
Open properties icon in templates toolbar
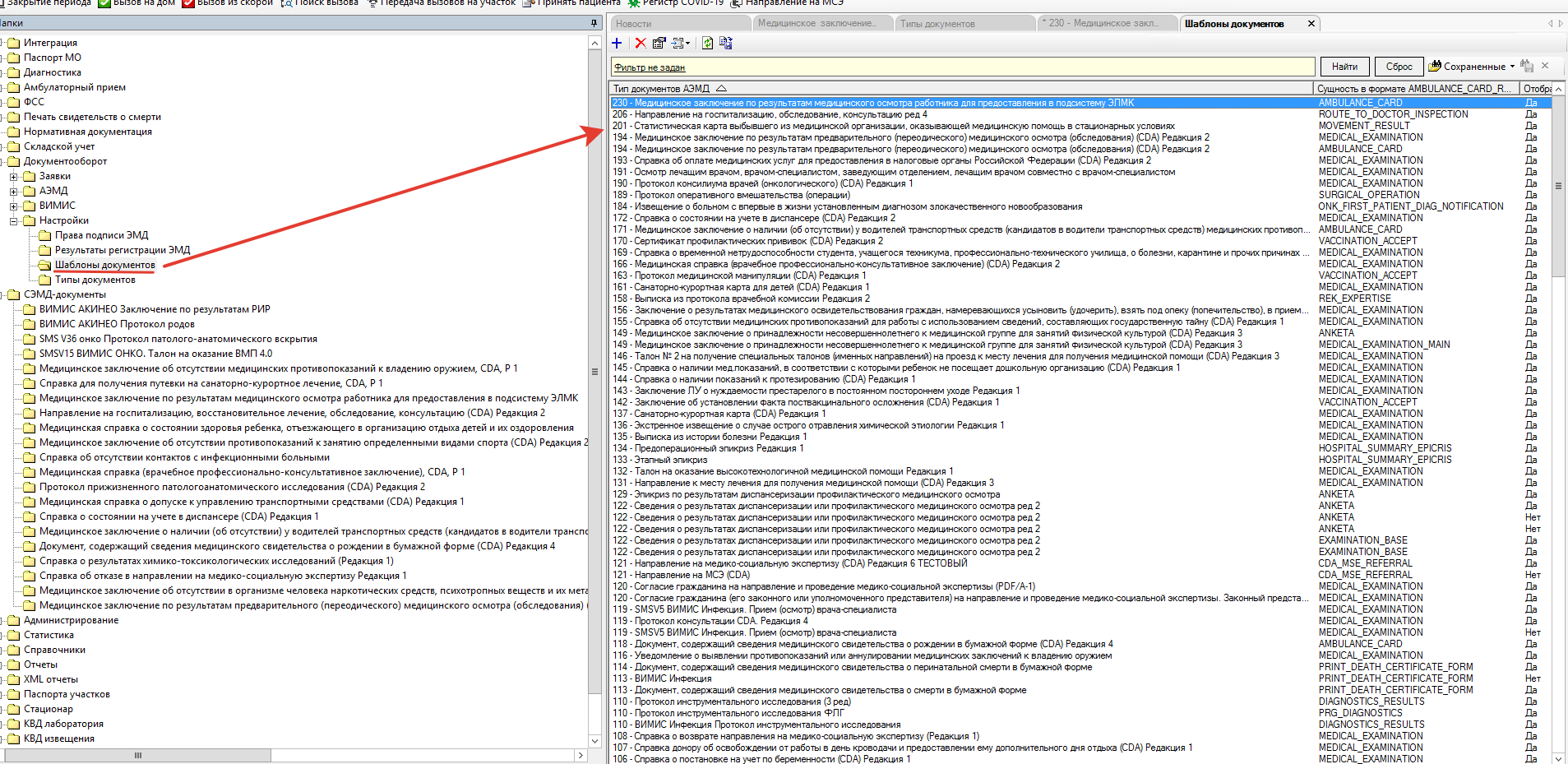tap(659, 43)
